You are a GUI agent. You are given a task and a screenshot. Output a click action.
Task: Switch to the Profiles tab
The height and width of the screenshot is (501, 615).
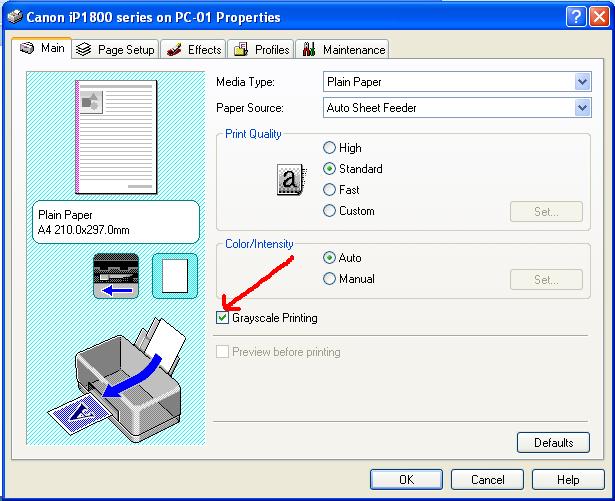[x=261, y=49]
